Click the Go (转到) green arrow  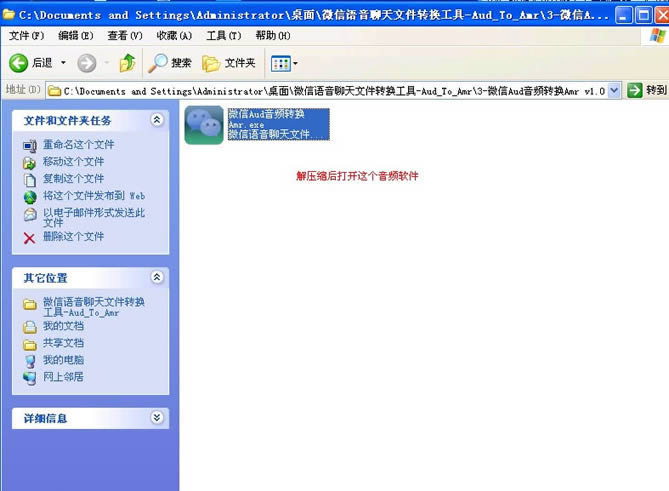pos(634,90)
